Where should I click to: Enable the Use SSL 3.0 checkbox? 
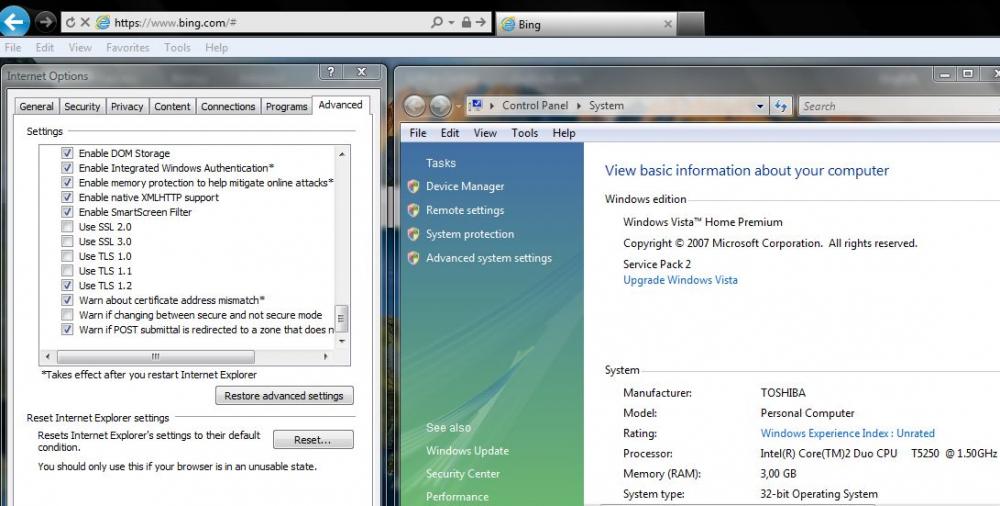pos(67,241)
